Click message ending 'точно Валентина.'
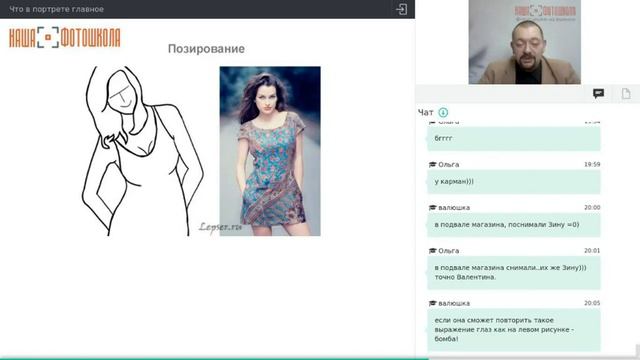Screen dimensions: 640x360 [513, 272]
